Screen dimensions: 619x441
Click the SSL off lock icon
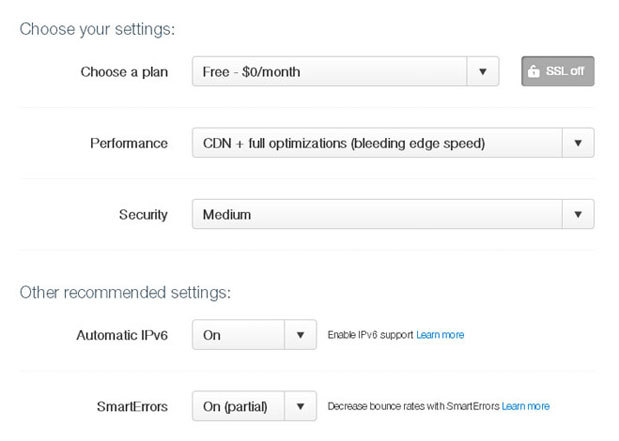point(533,71)
